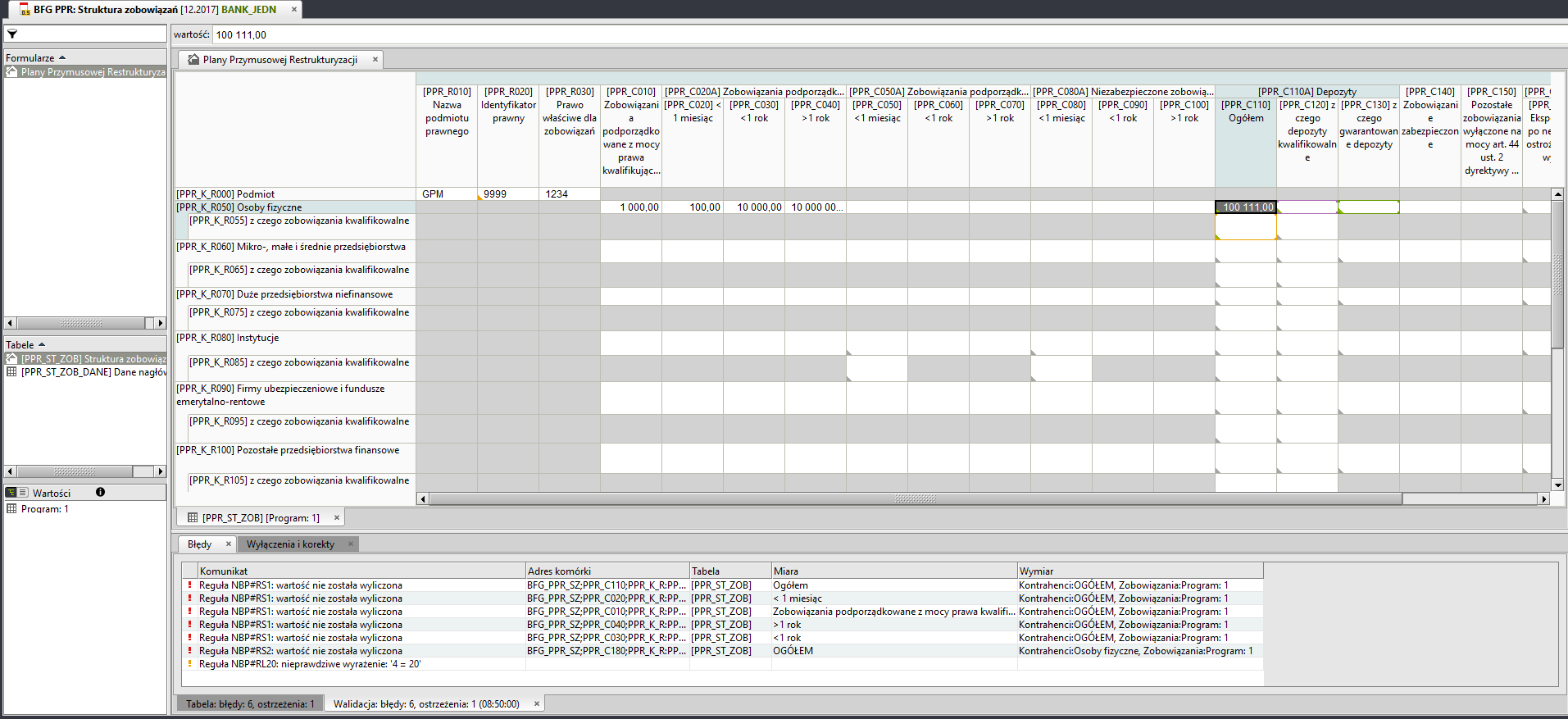
Task: Click the house icon beside PPR_ST_ZOB Struktura in Tabele
Action: [x=11, y=359]
